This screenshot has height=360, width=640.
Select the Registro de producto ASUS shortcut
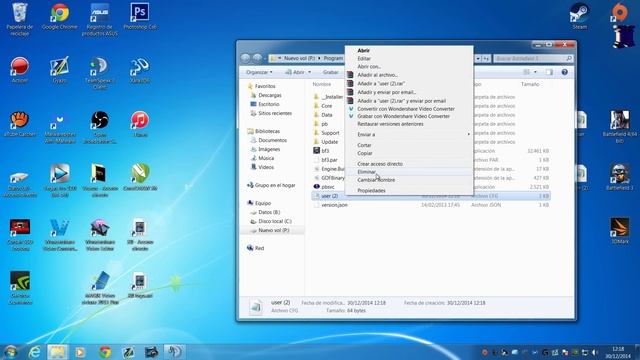click(x=100, y=19)
